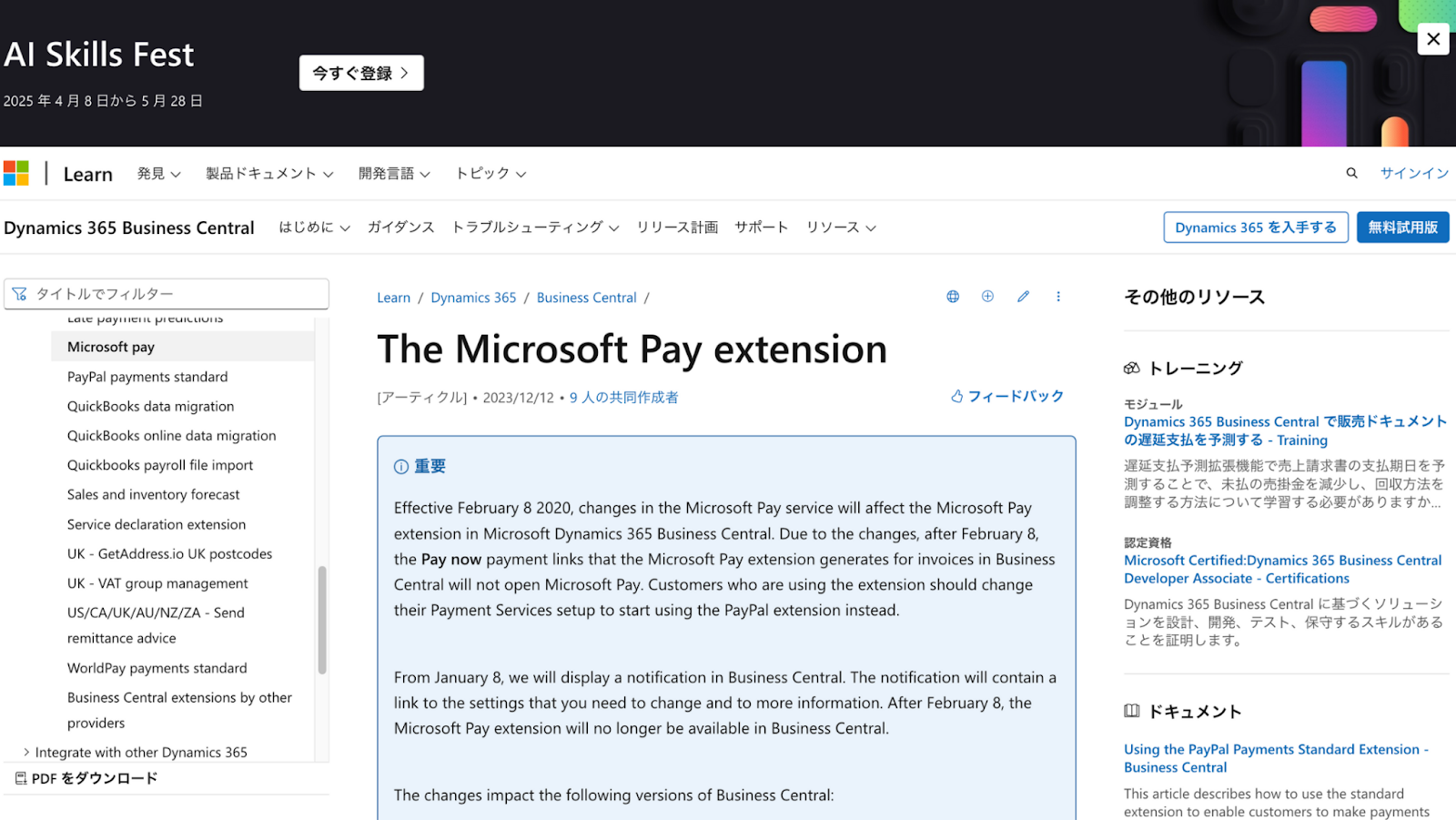Click the Microsoft logo
This screenshot has height=820, width=1456.
pyautogui.click(x=16, y=173)
